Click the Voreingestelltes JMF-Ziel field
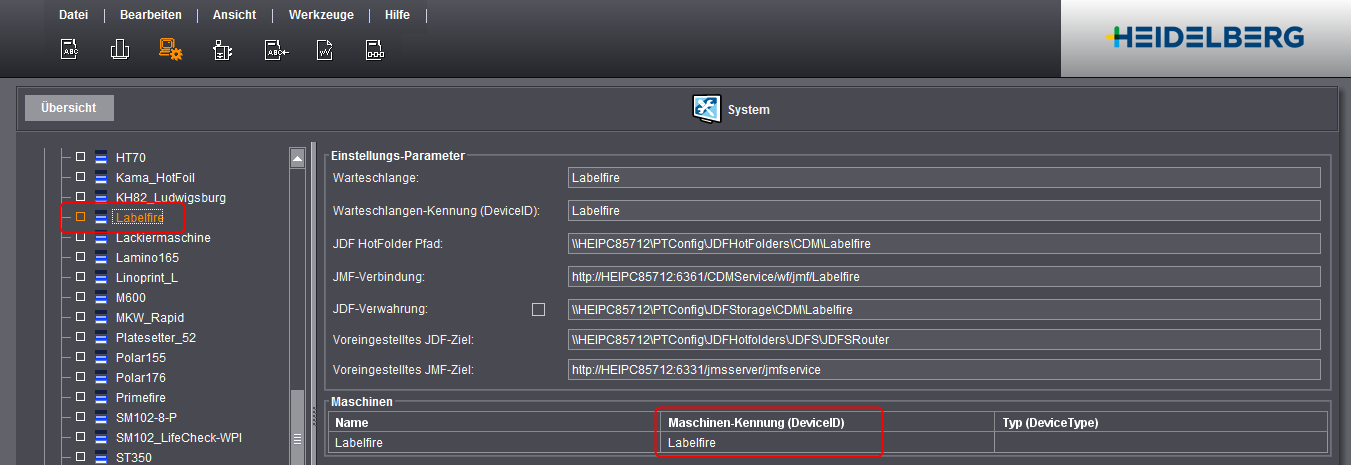 (x=944, y=370)
